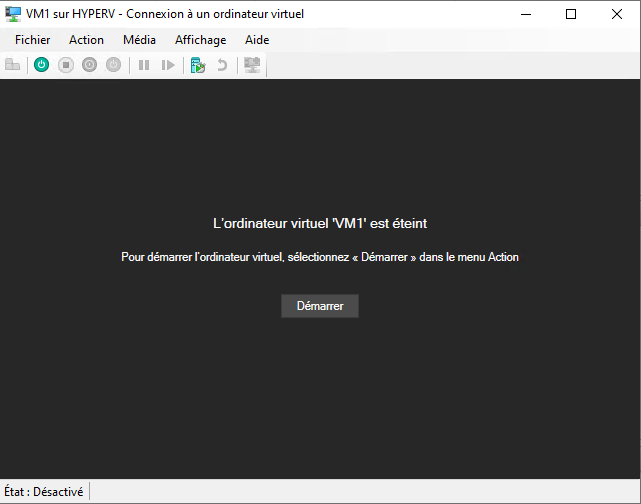Click the Turn Off stop icon
Screen dimensions: 641x504
click(x=66, y=65)
